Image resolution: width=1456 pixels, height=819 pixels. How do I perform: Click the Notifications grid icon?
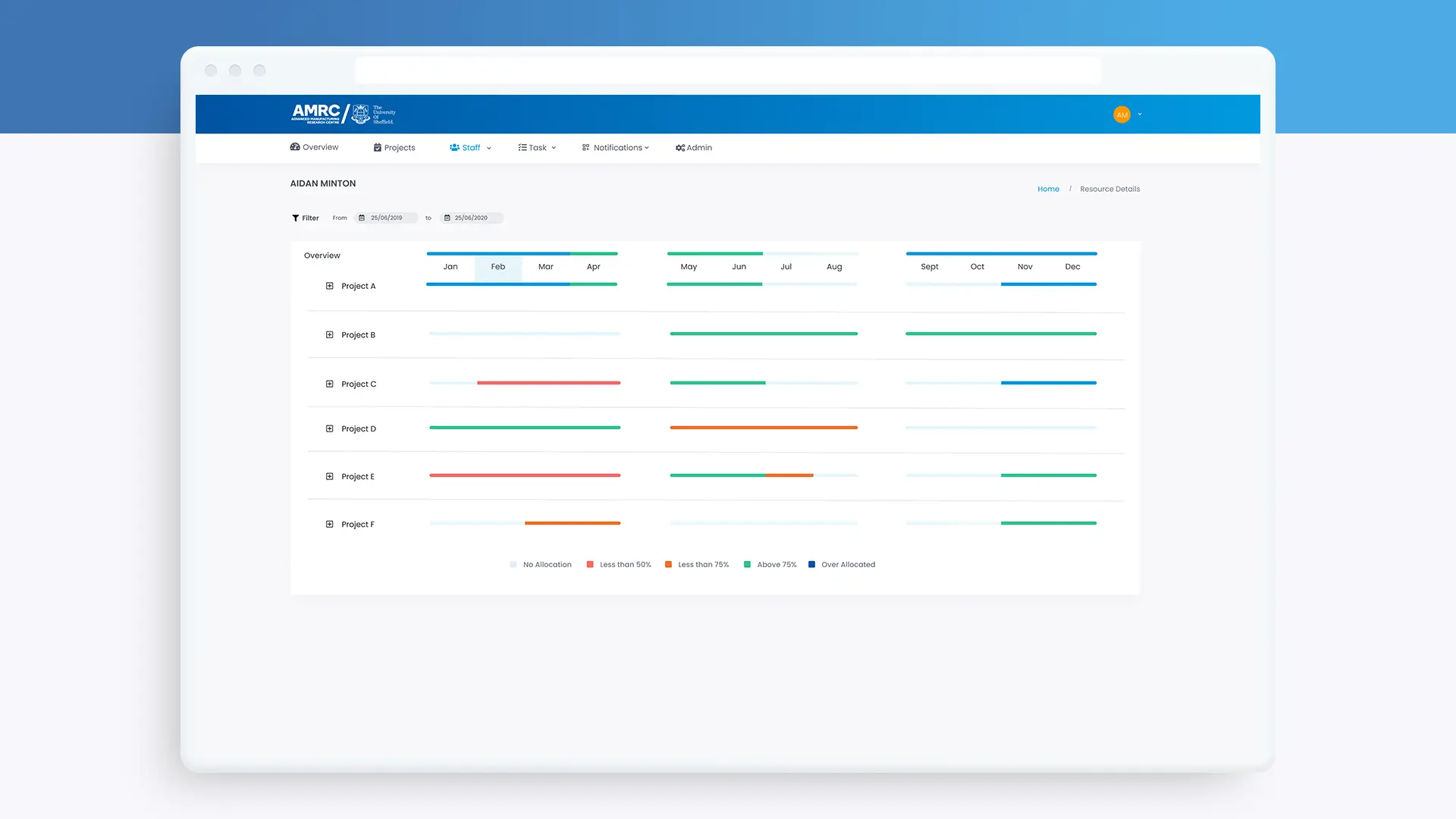click(x=585, y=147)
